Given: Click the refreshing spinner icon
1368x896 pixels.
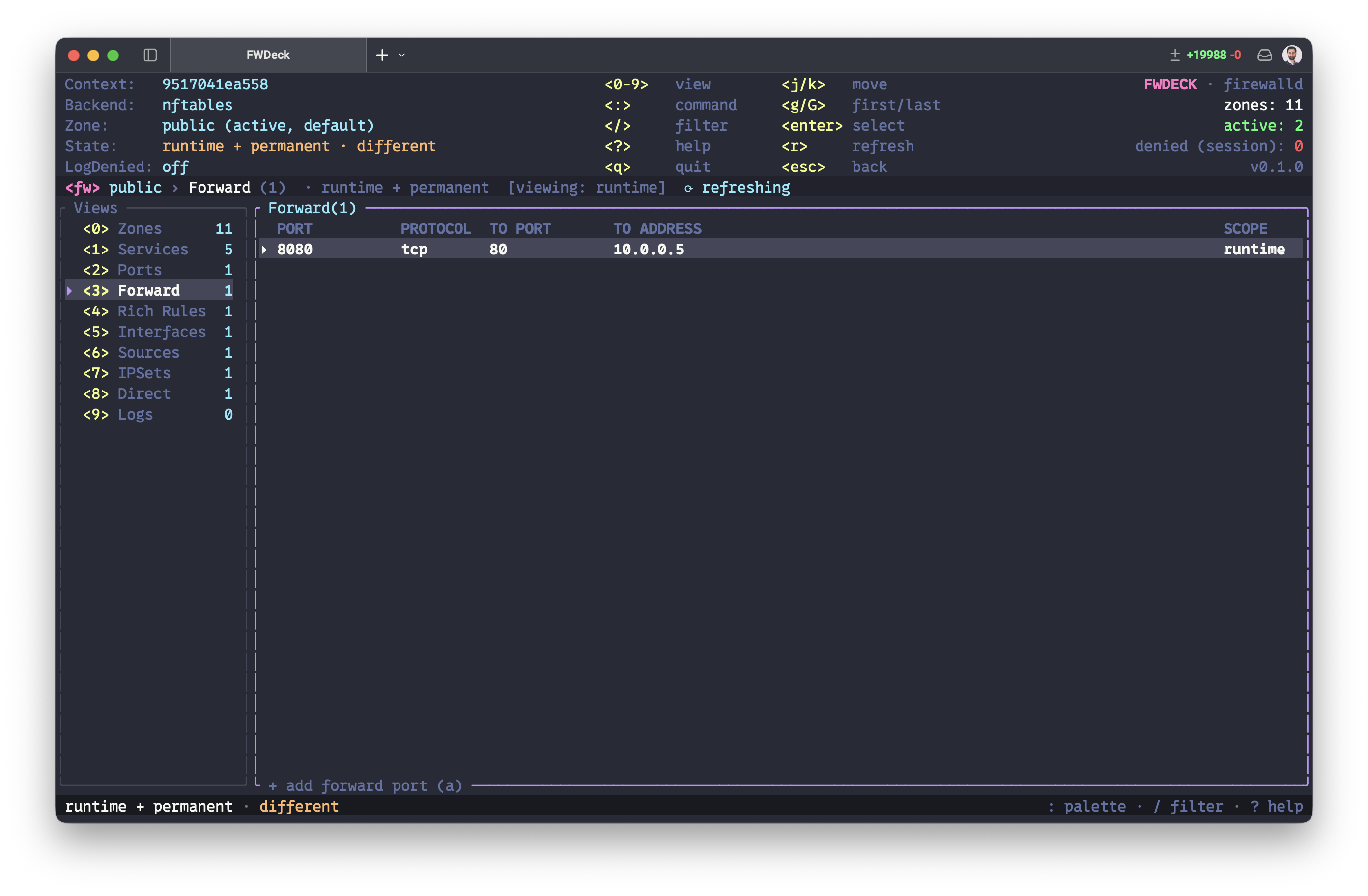Looking at the screenshot, I should coord(688,189).
